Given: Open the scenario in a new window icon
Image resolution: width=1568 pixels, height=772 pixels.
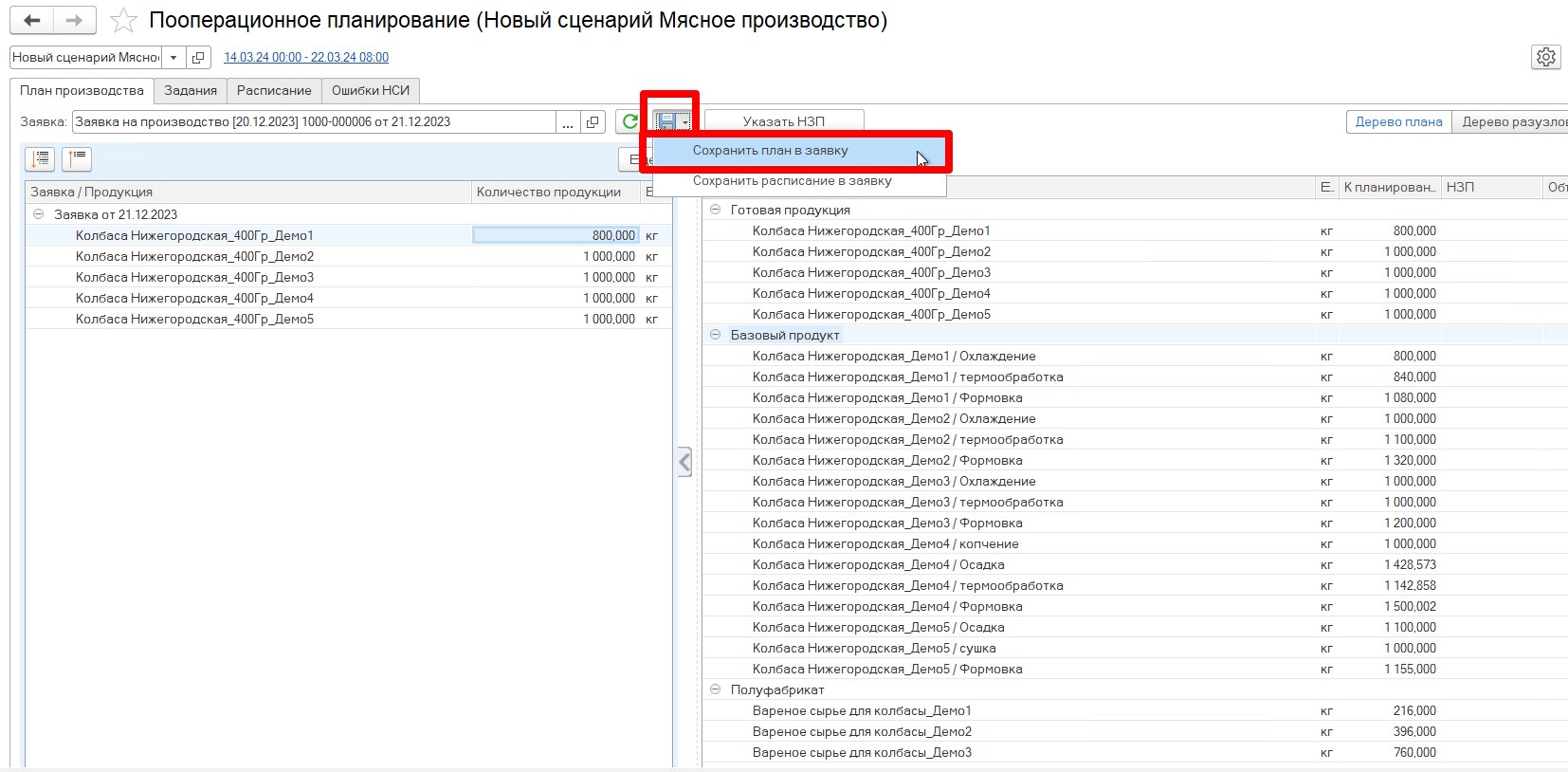Looking at the screenshot, I should (x=198, y=58).
